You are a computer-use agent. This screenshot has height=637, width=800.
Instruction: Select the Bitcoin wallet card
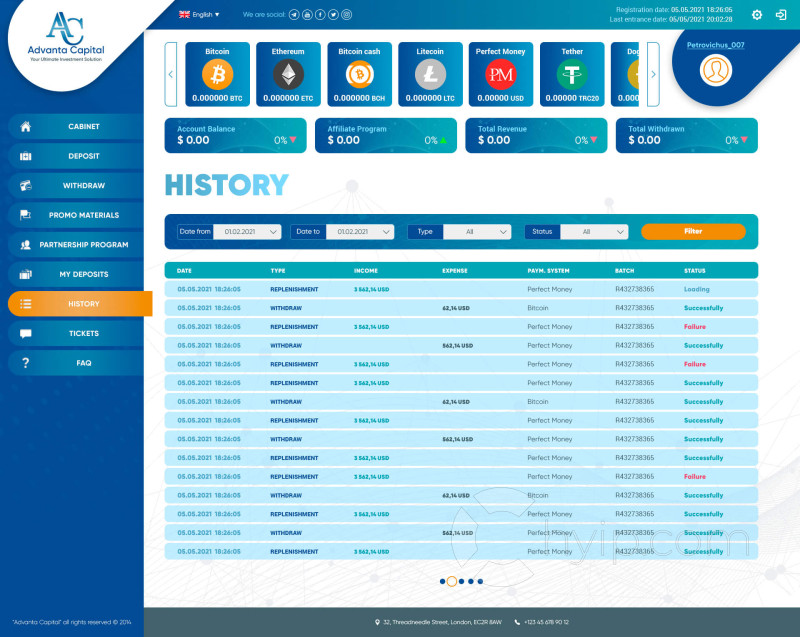click(217, 74)
